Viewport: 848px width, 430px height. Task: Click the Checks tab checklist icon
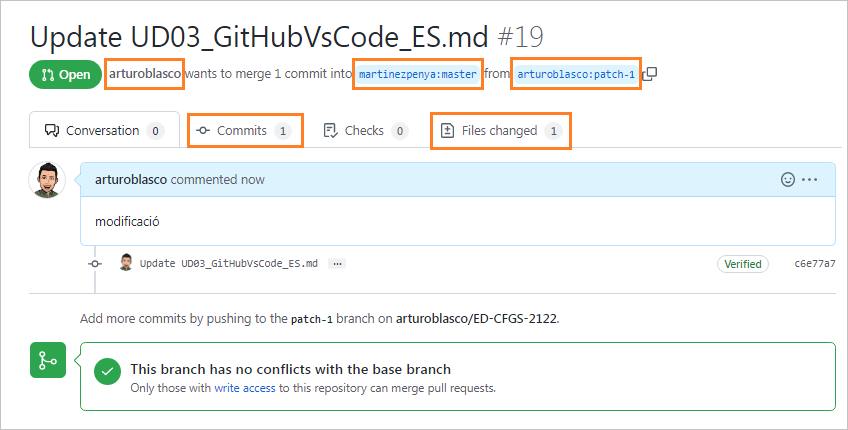(x=330, y=130)
